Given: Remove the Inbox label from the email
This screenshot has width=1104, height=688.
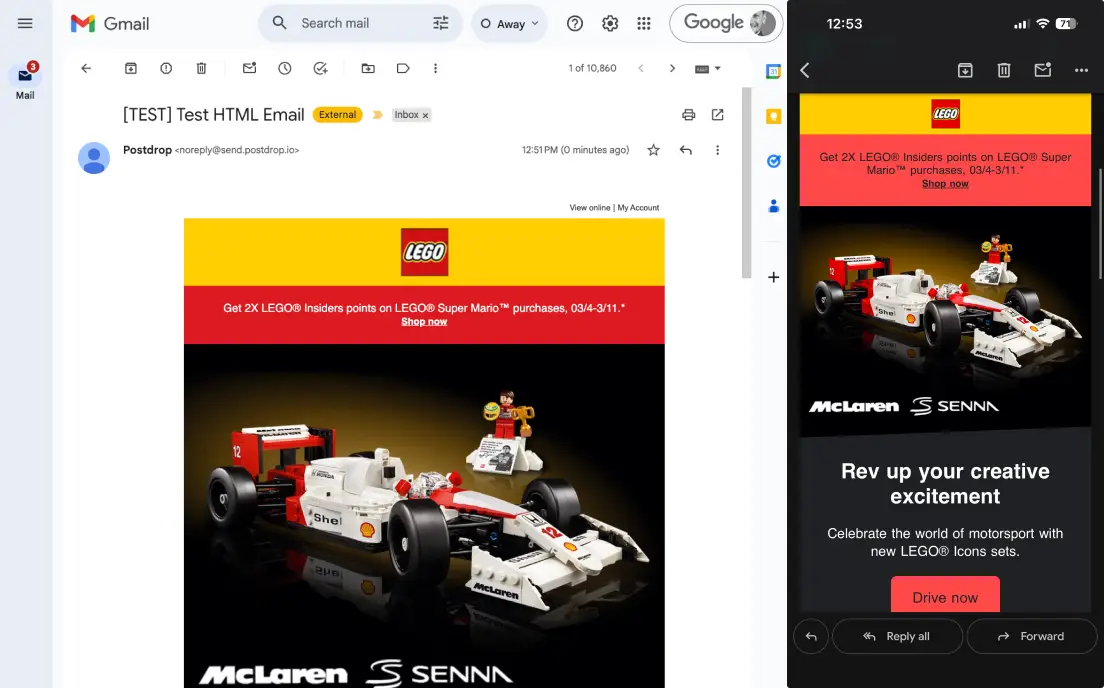Looking at the screenshot, I should [424, 115].
